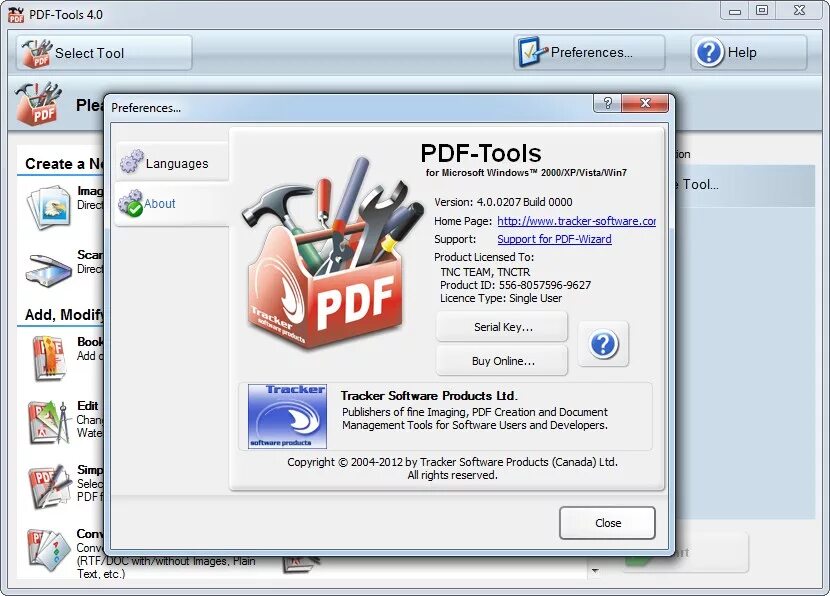Screen dimensions: 830x596
Task: Open the Languages tab in Preferences
Action: 172,162
